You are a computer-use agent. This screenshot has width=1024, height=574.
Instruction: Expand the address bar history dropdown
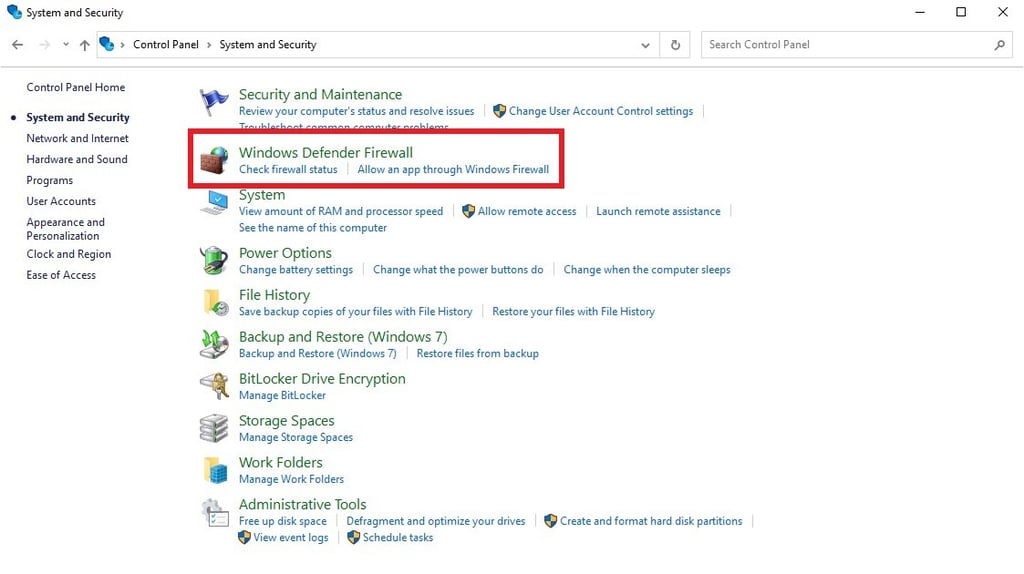[645, 45]
